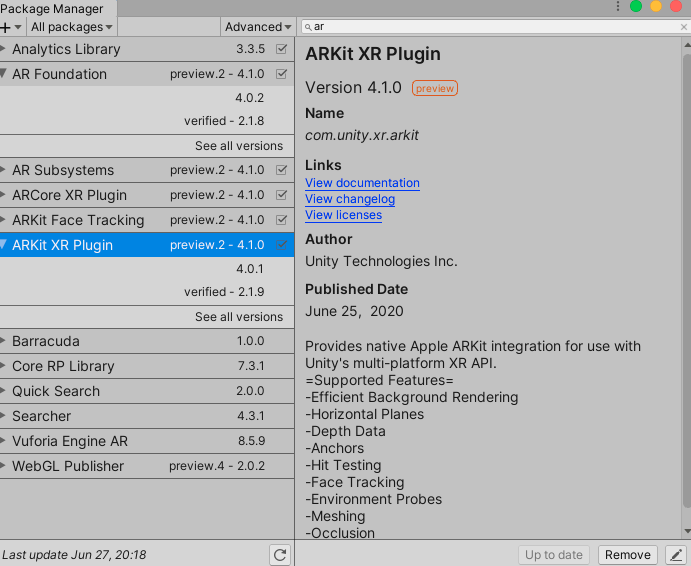Select the ARKit Face Tracking package row
The height and width of the screenshot is (566, 691).
pos(147,220)
